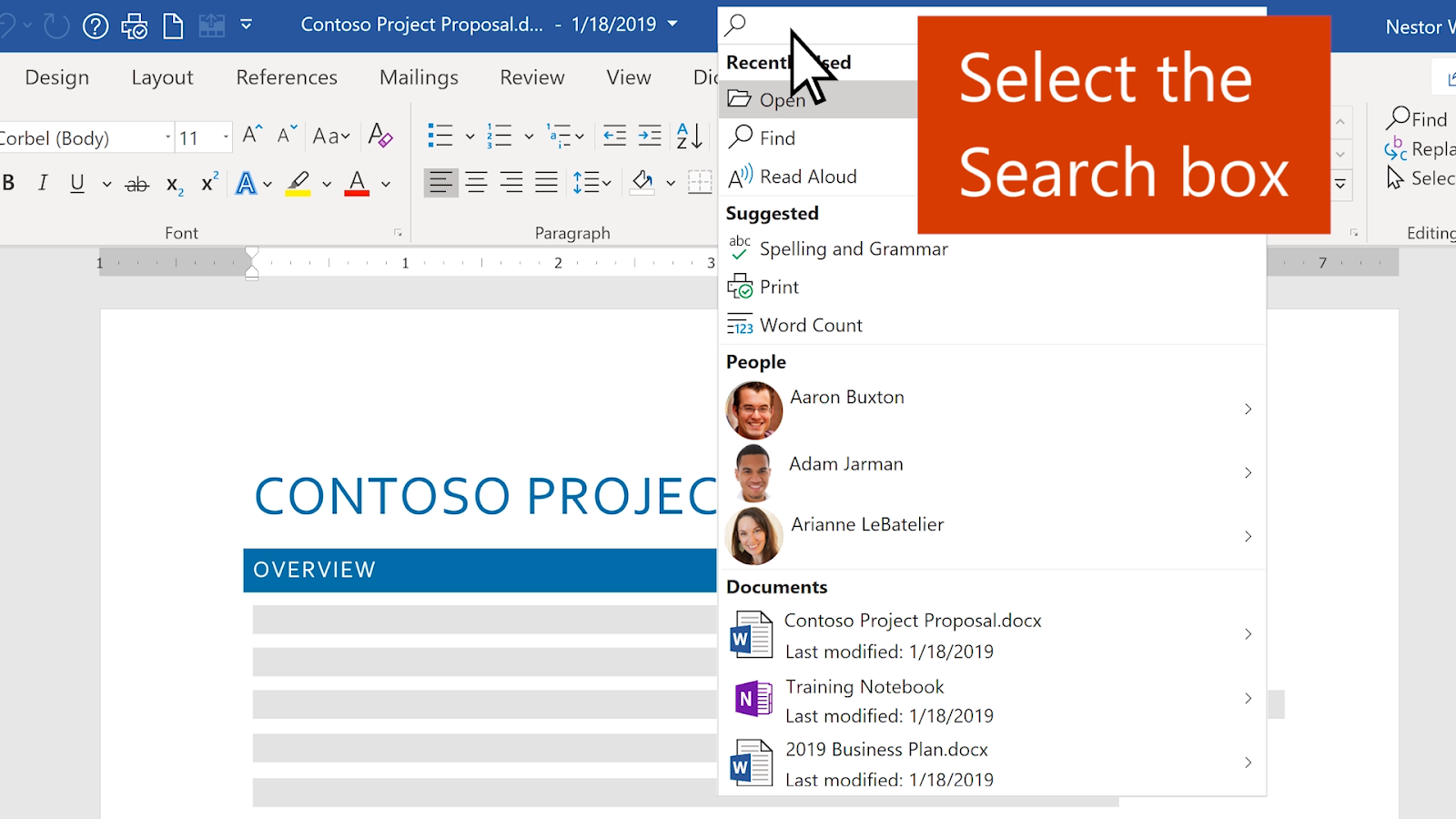Open the line spacing dropdown
The width and height of the screenshot is (1456, 819).
tap(592, 183)
